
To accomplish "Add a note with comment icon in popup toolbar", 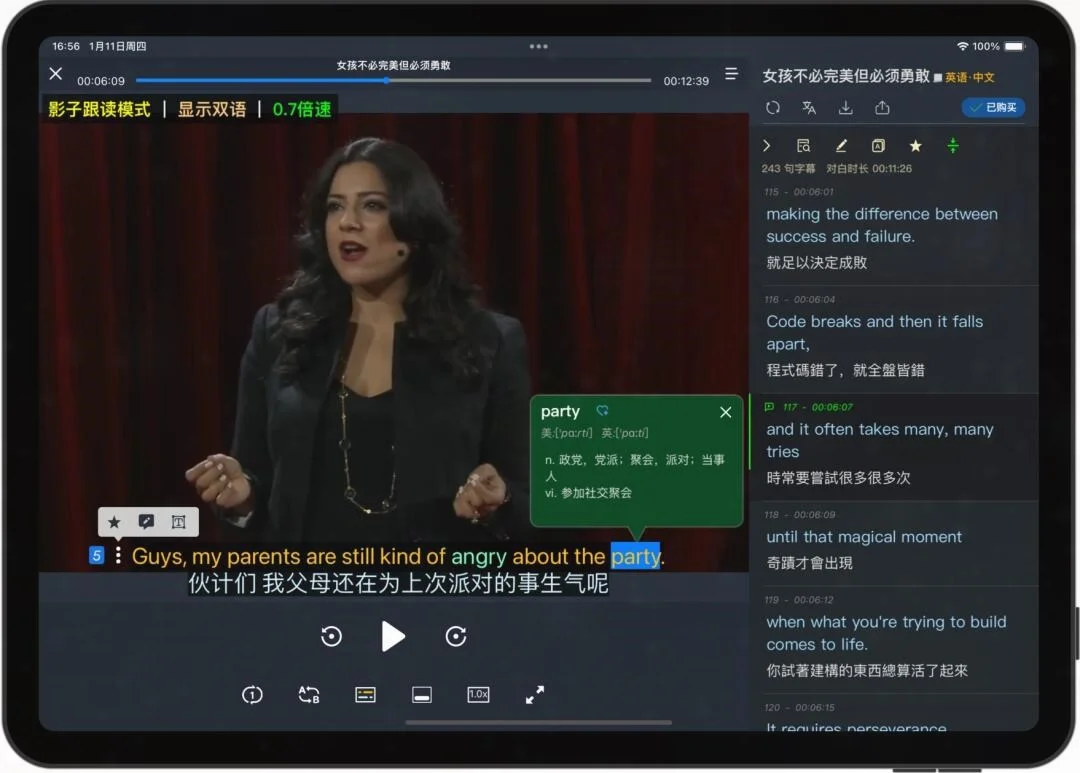I will [146, 522].
